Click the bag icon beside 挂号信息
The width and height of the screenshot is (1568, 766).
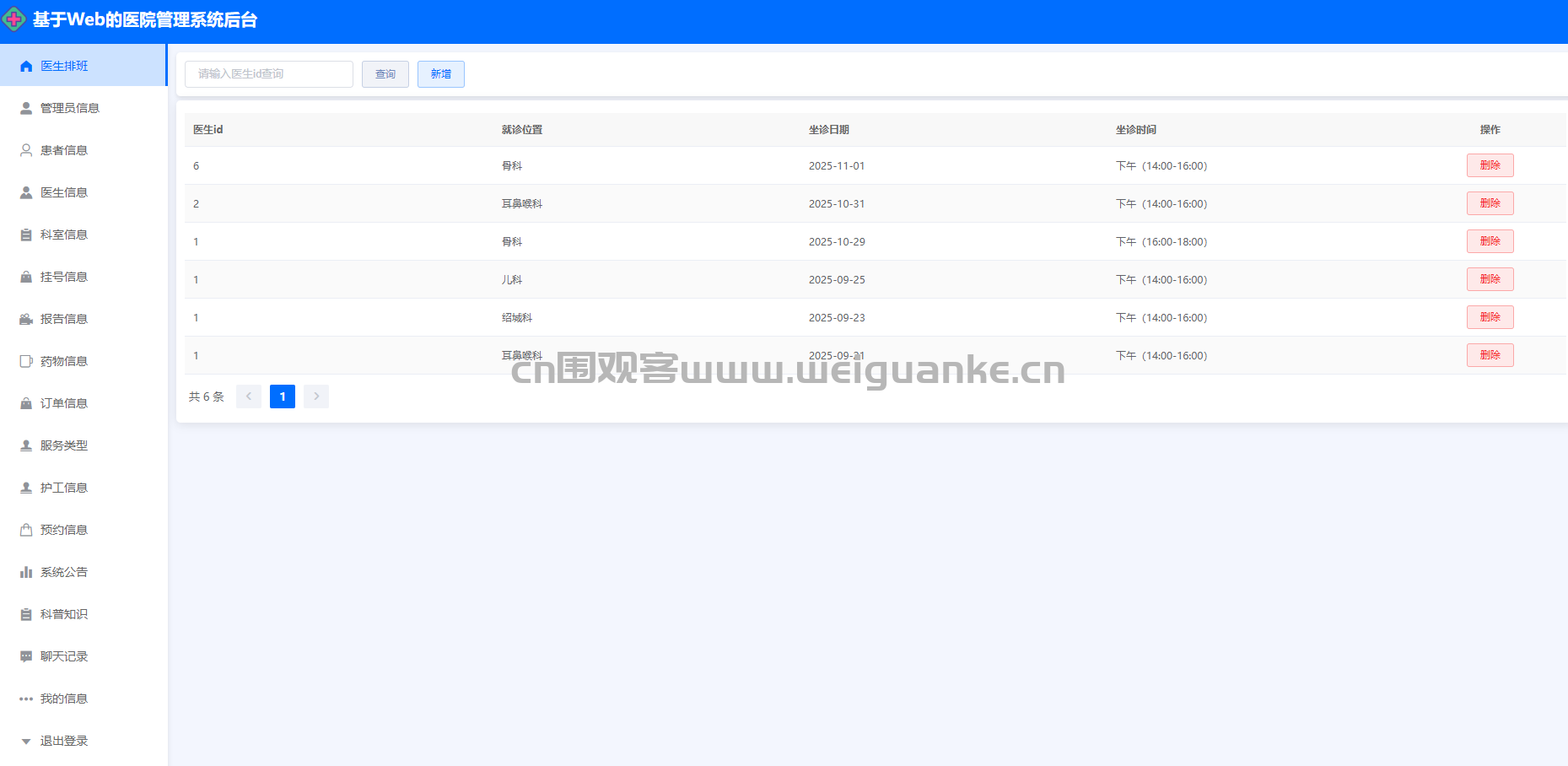[26, 277]
